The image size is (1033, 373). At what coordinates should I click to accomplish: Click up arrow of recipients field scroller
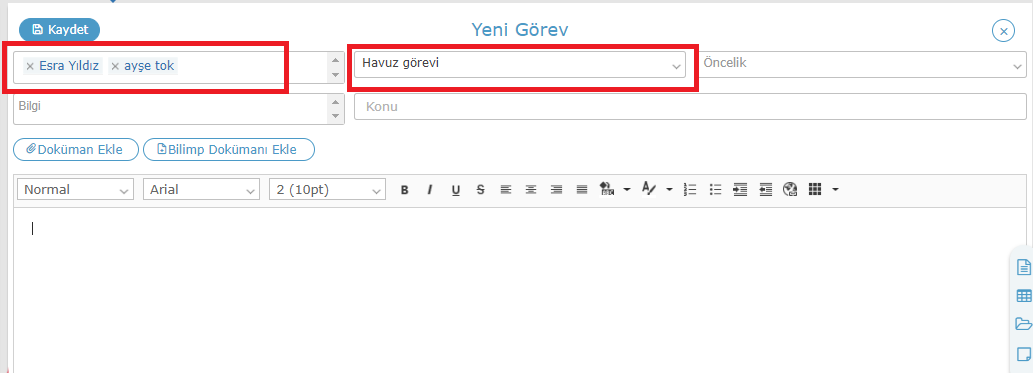click(x=336, y=60)
